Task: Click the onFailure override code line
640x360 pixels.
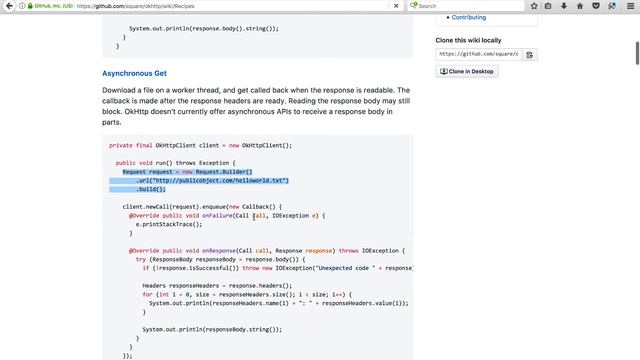Action: point(227,216)
